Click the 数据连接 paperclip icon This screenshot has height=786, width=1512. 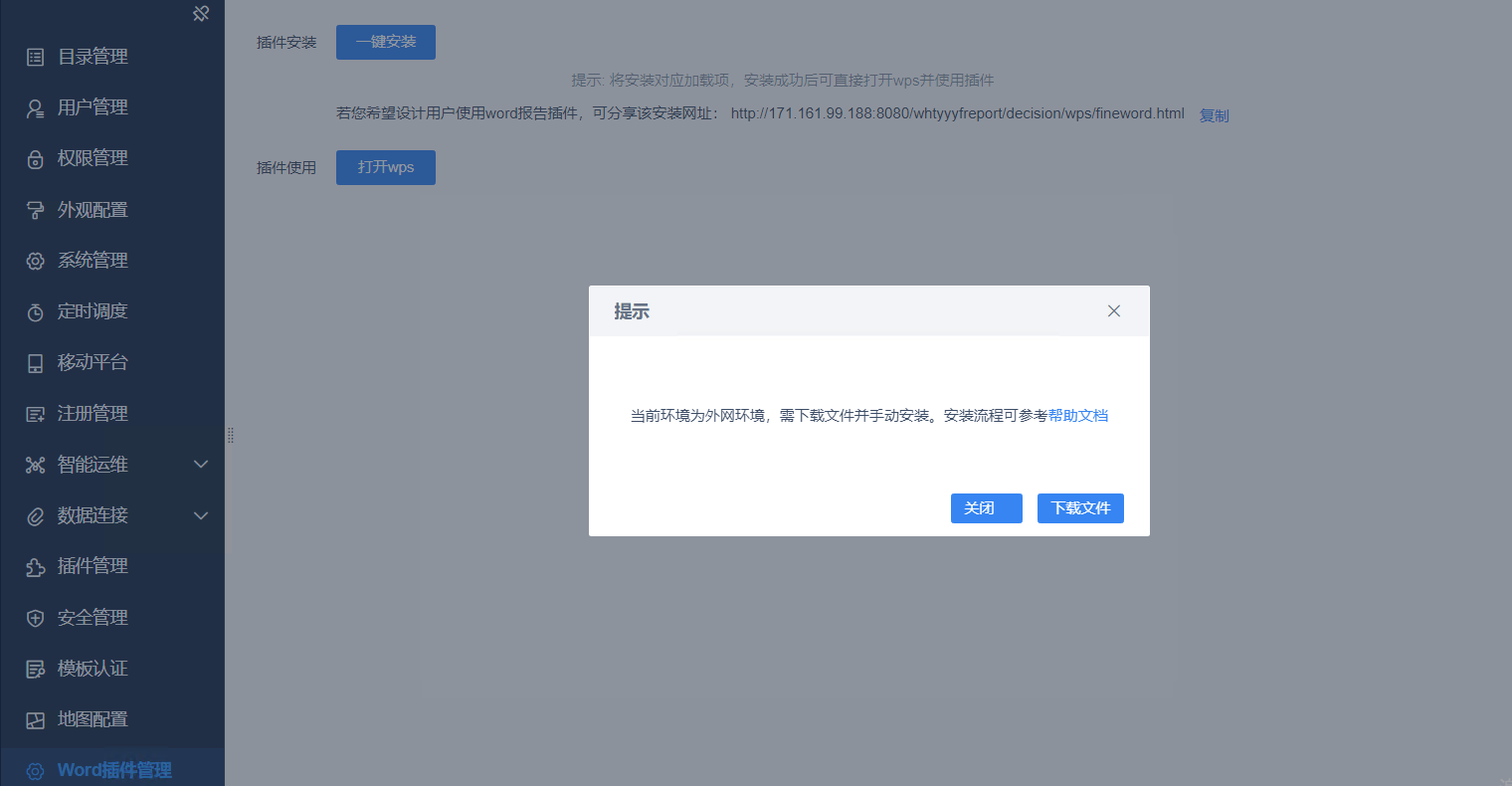point(35,516)
